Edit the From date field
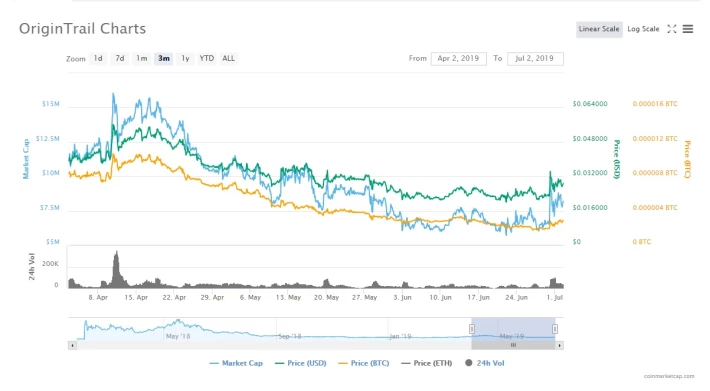The width and height of the screenshot is (710, 391). [x=459, y=58]
